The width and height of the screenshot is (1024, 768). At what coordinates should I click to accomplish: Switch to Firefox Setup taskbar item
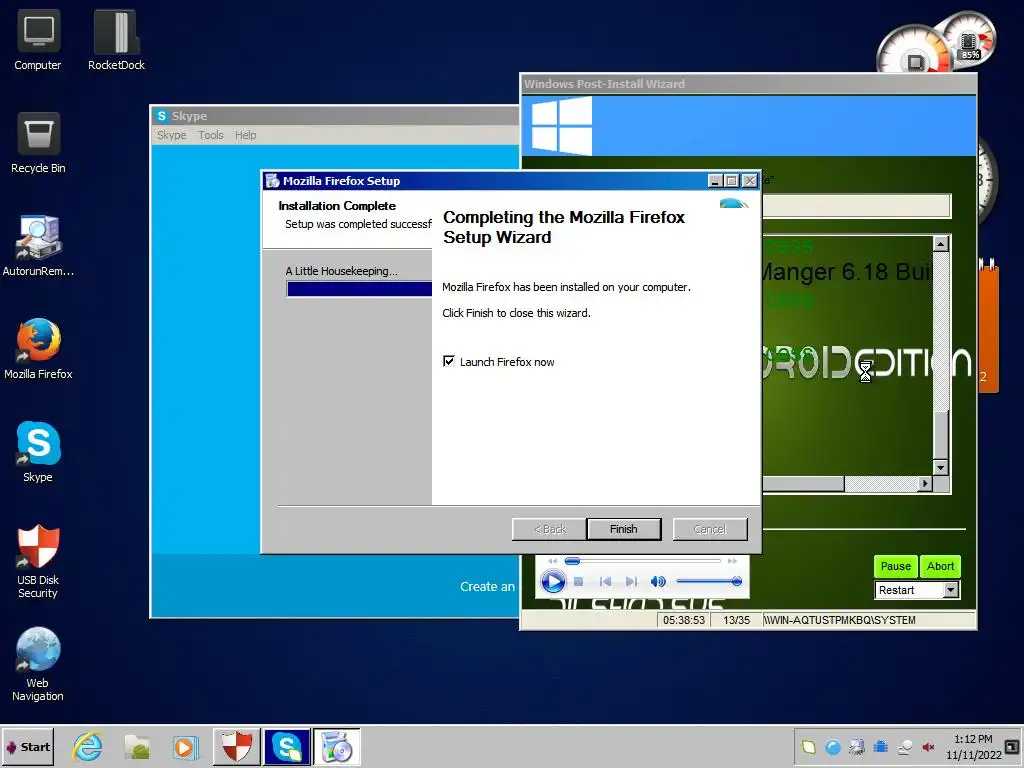pos(337,747)
